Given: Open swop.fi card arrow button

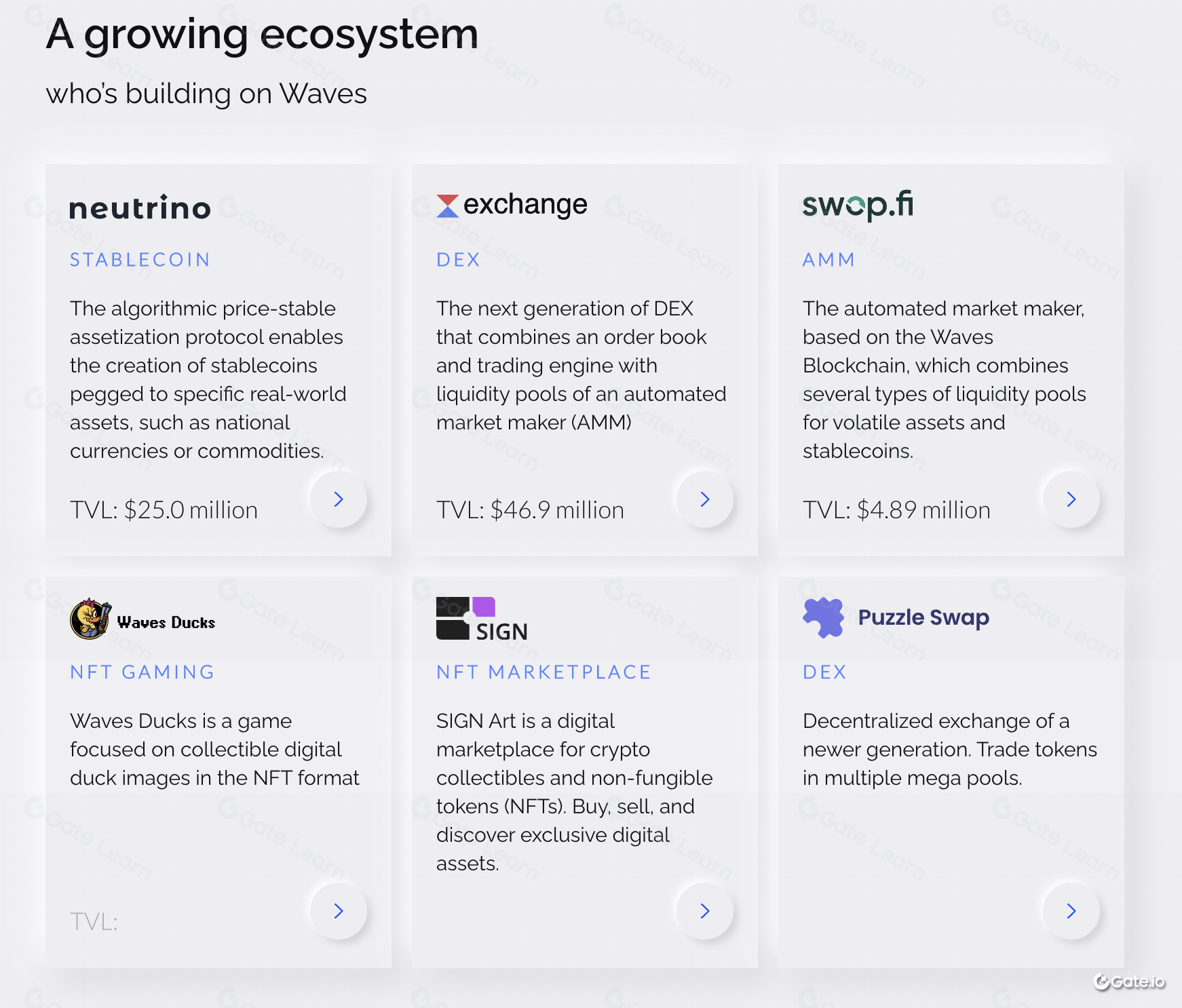Looking at the screenshot, I should (x=1071, y=500).
